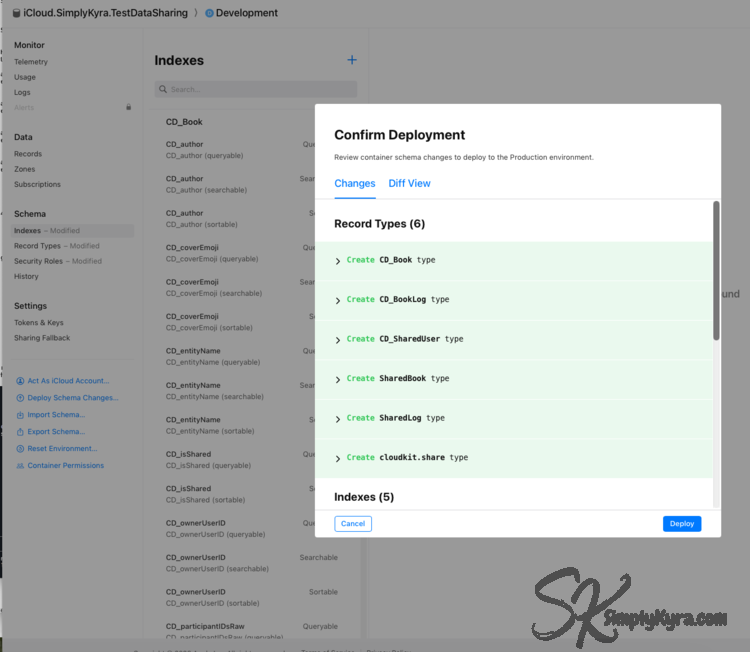Viewport: 750px width, 652px height.
Task: Click the Act As iCloud Account person icon
Action: coord(20,381)
